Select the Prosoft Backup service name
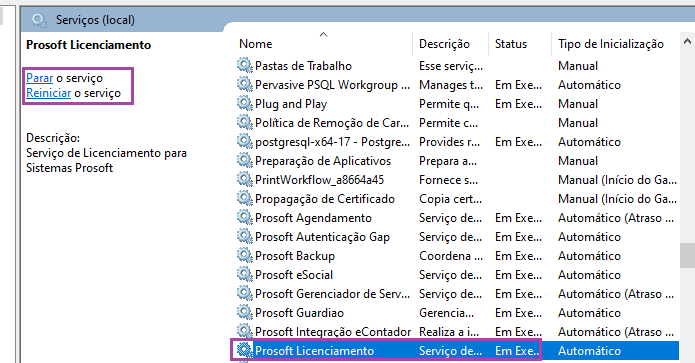Screen dimensions: 695x363 point(295,256)
